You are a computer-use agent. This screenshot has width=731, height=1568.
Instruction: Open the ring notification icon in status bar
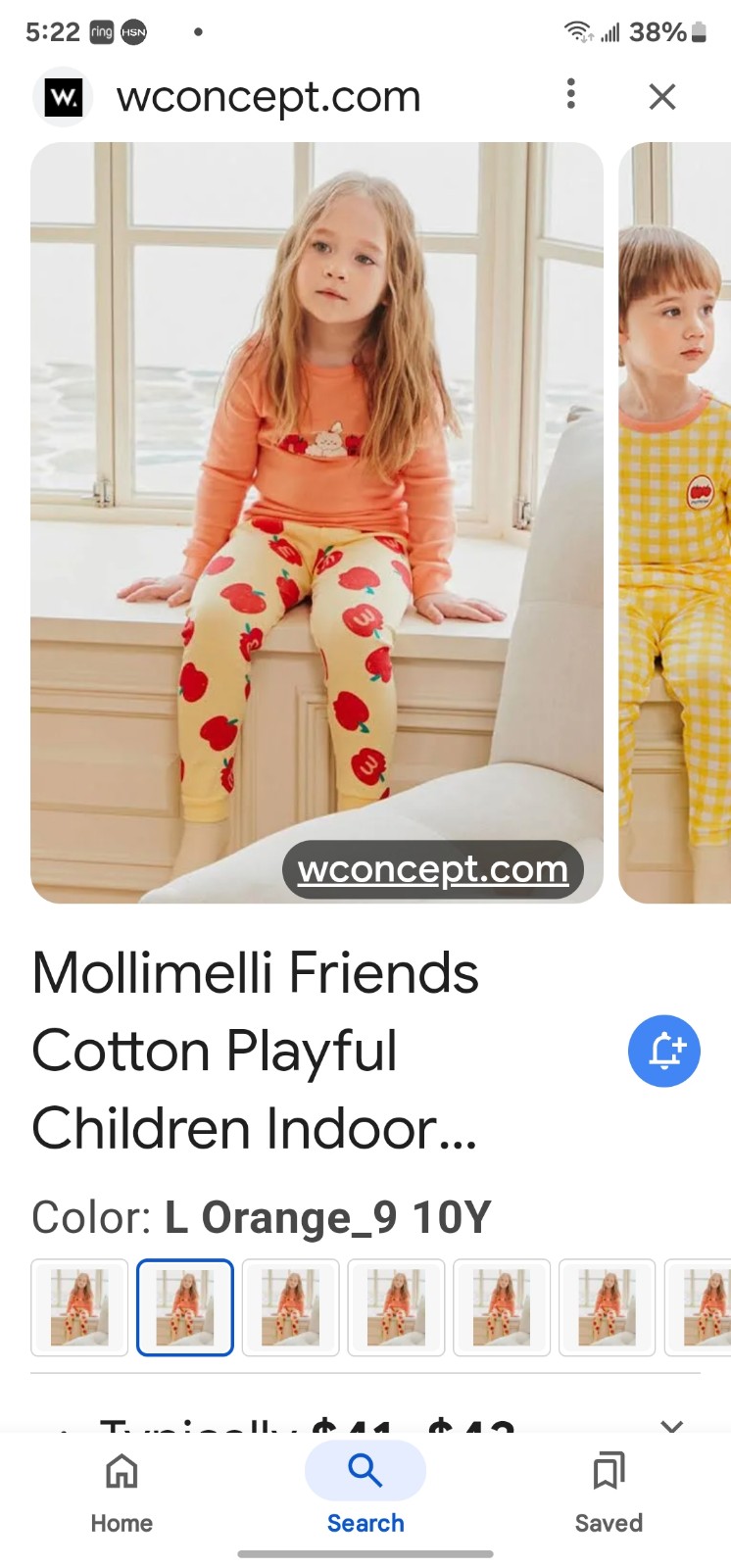click(102, 32)
